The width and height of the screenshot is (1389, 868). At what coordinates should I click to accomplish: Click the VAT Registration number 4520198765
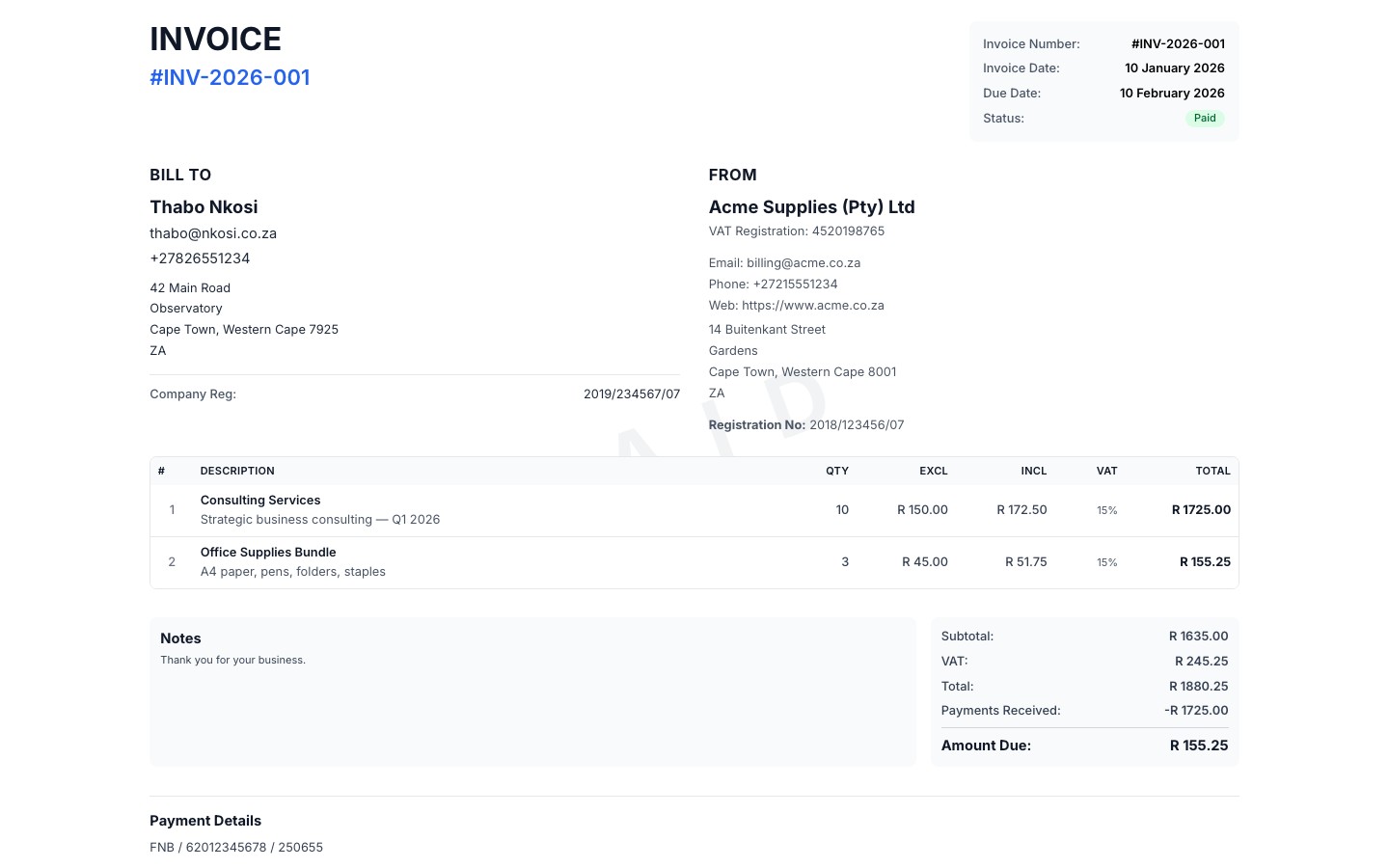point(848,231)
